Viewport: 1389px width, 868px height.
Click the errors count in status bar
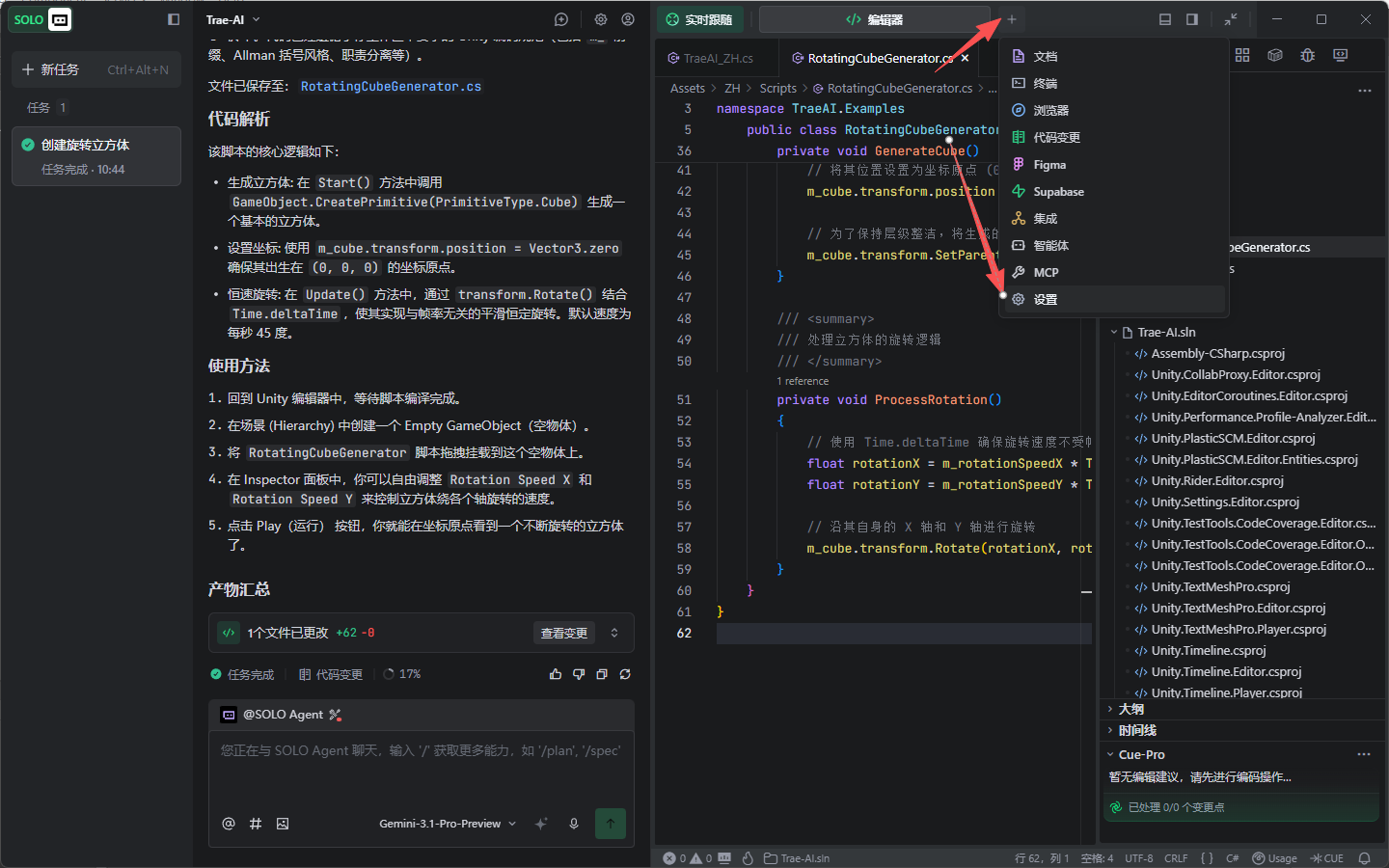tap(674, 858)
